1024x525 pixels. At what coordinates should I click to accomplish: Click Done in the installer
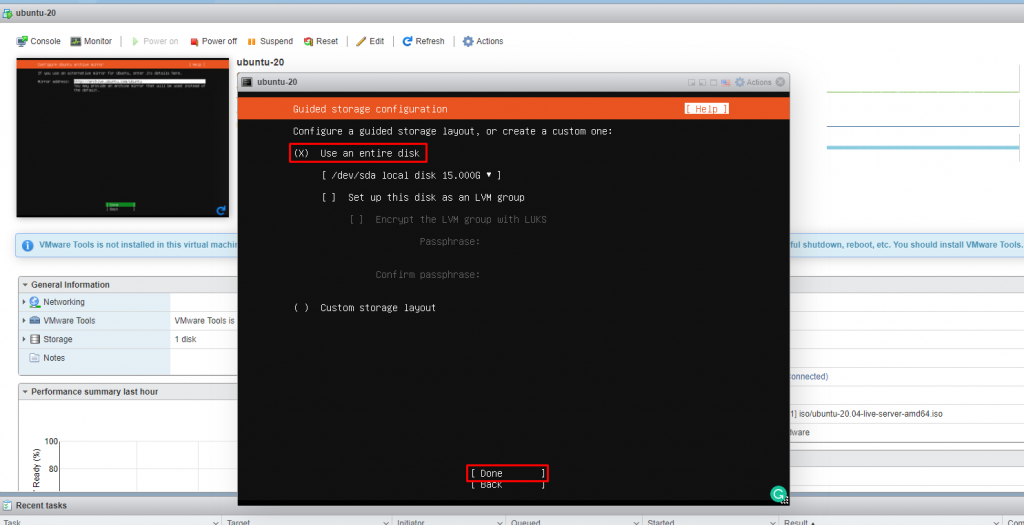(x=507, y=473)
